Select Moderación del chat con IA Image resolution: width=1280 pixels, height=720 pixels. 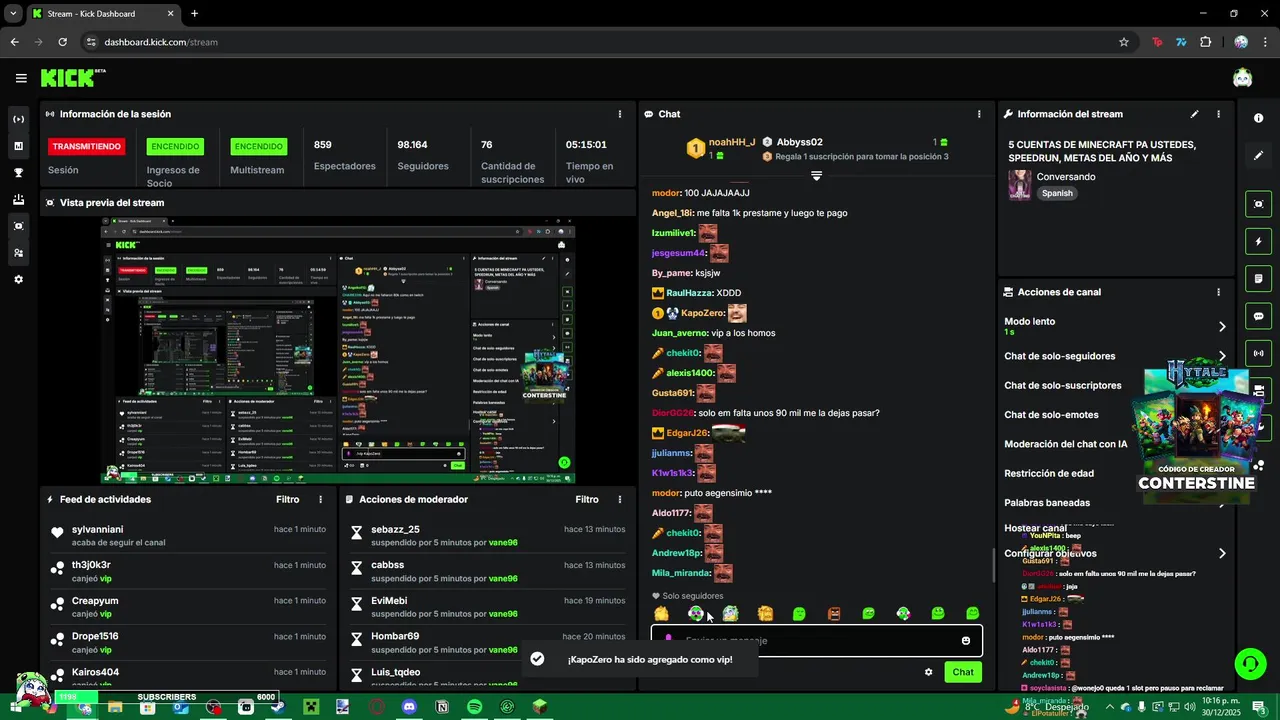point(1066,444)
